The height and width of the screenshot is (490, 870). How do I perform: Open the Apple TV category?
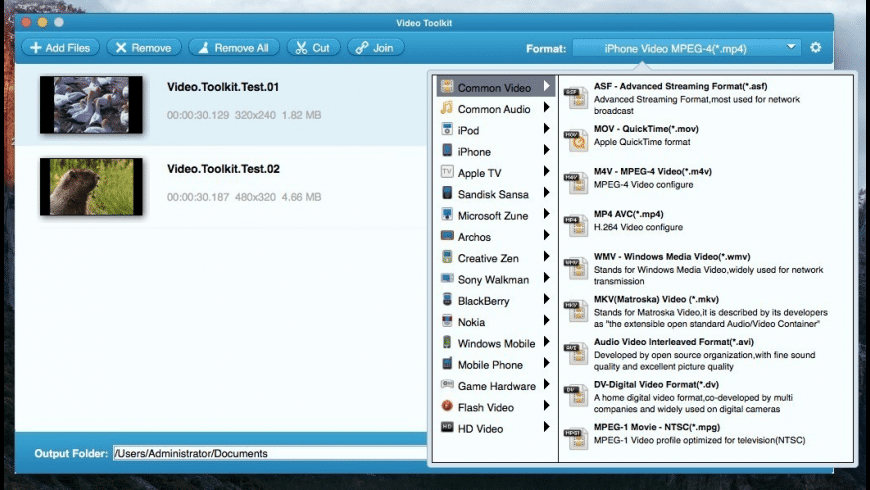click(x=495, y=173)
